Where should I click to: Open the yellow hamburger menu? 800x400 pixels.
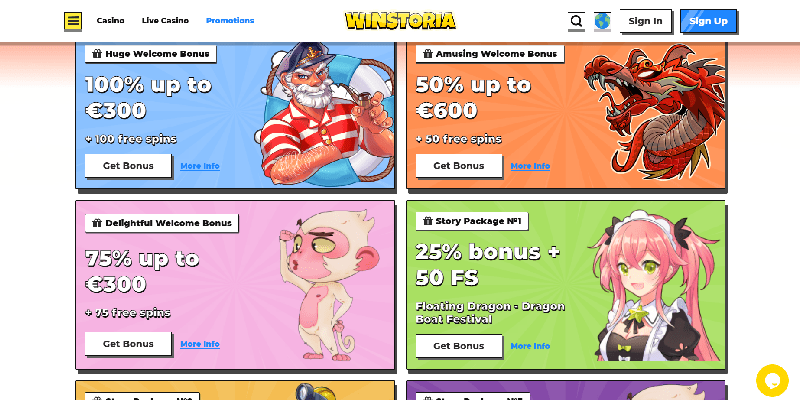coord(73,21)
